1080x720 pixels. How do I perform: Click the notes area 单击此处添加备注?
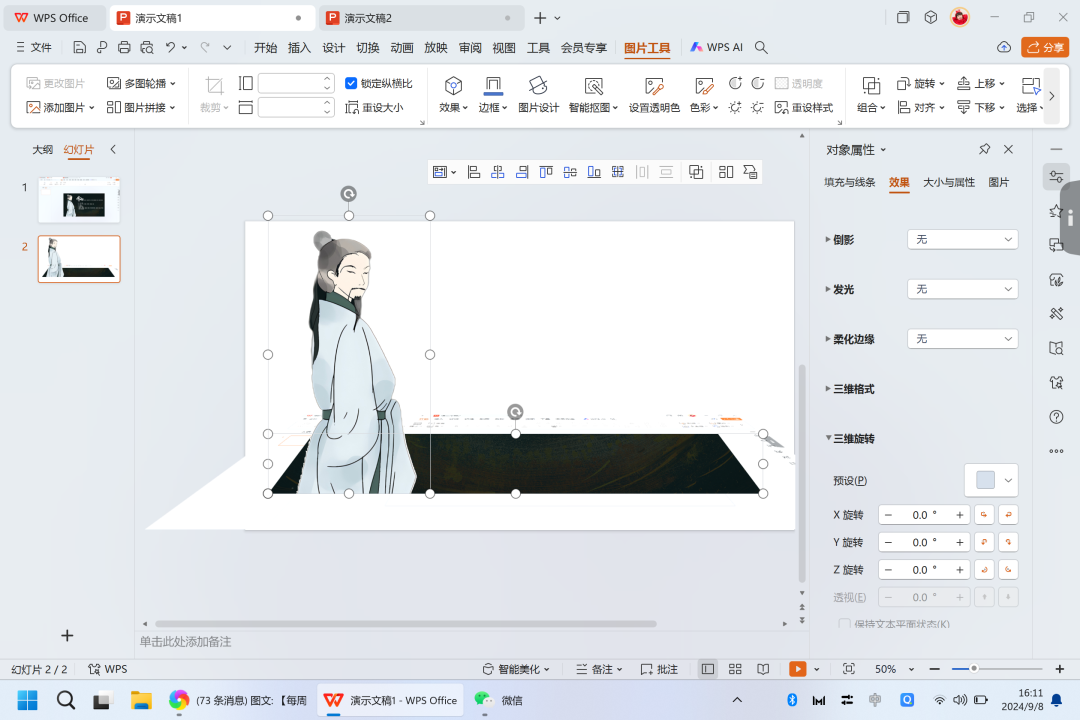point(186,641)
